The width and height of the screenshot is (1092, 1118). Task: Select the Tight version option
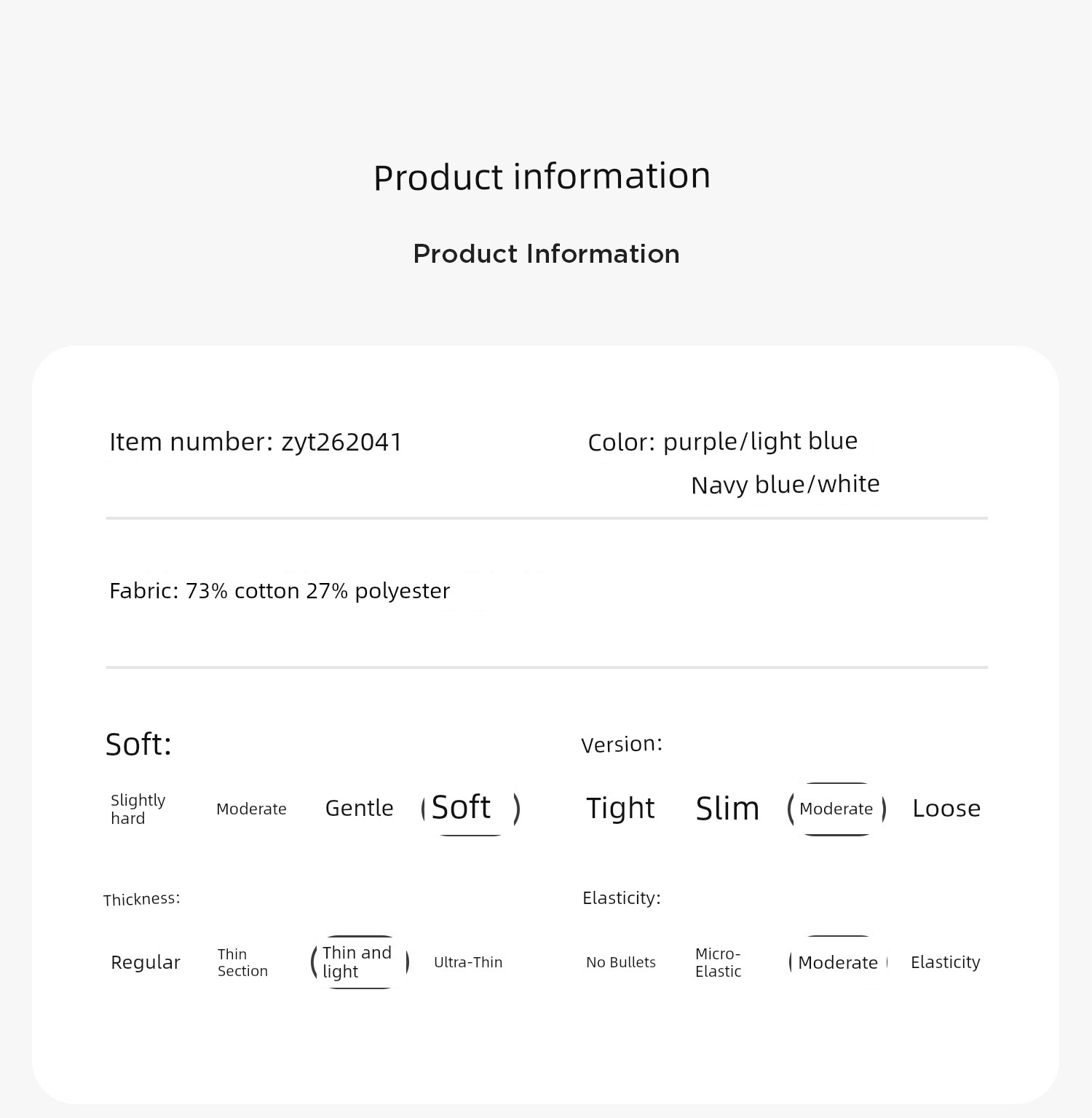[x=620, y=808]
